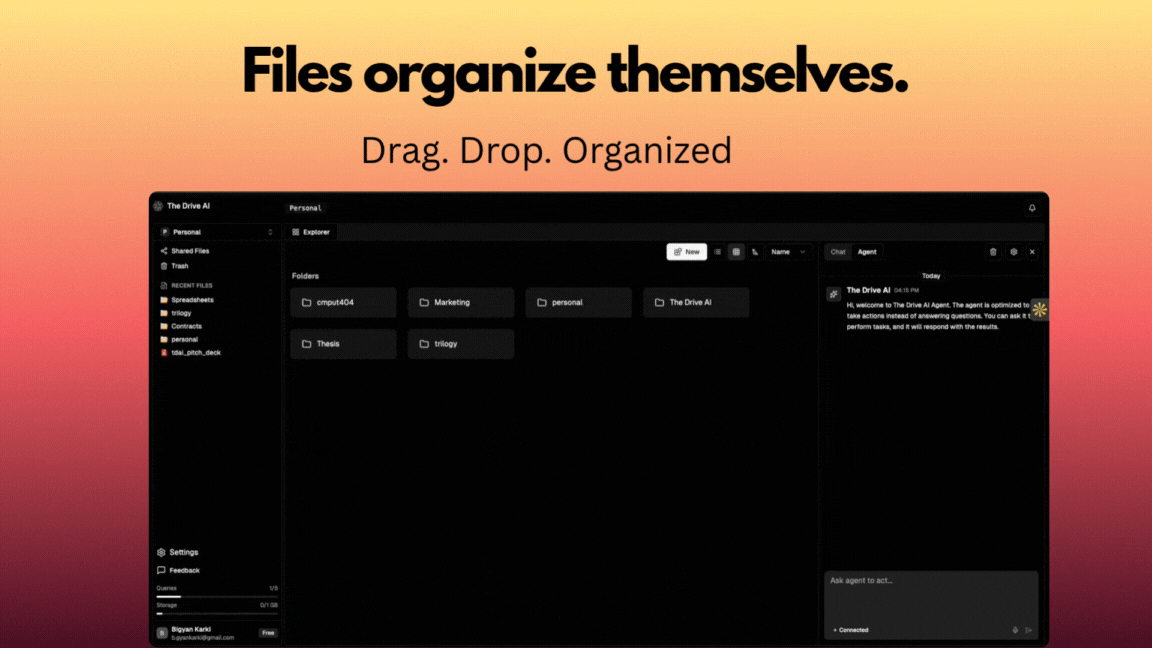Click the trash icon in agent panel header

993,252
